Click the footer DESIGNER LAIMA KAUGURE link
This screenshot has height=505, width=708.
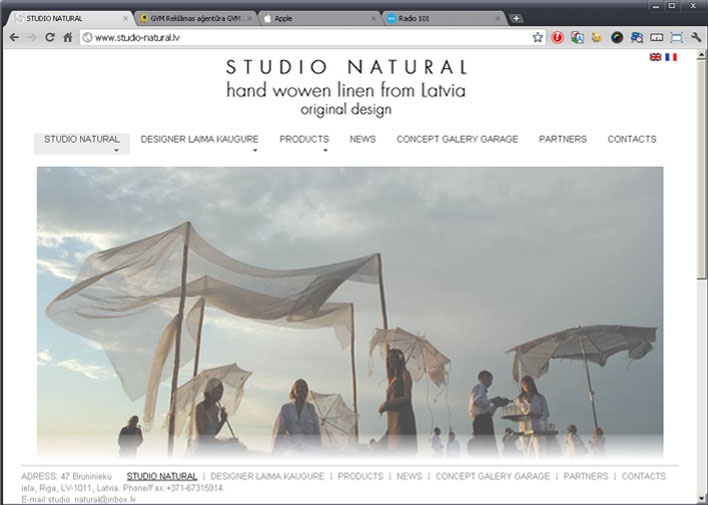267,477
